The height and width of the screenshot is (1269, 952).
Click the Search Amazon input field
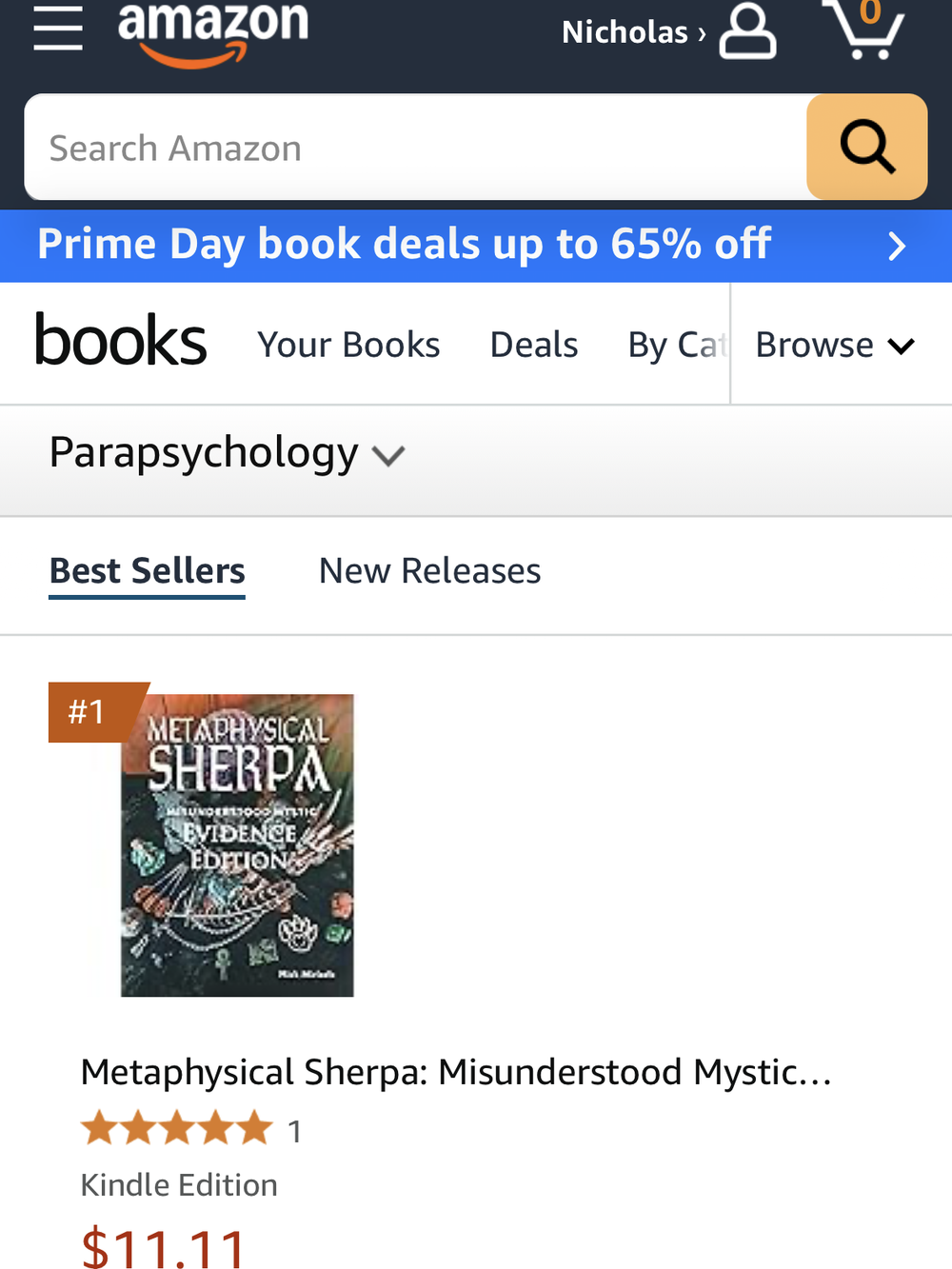tap(415, 148)
